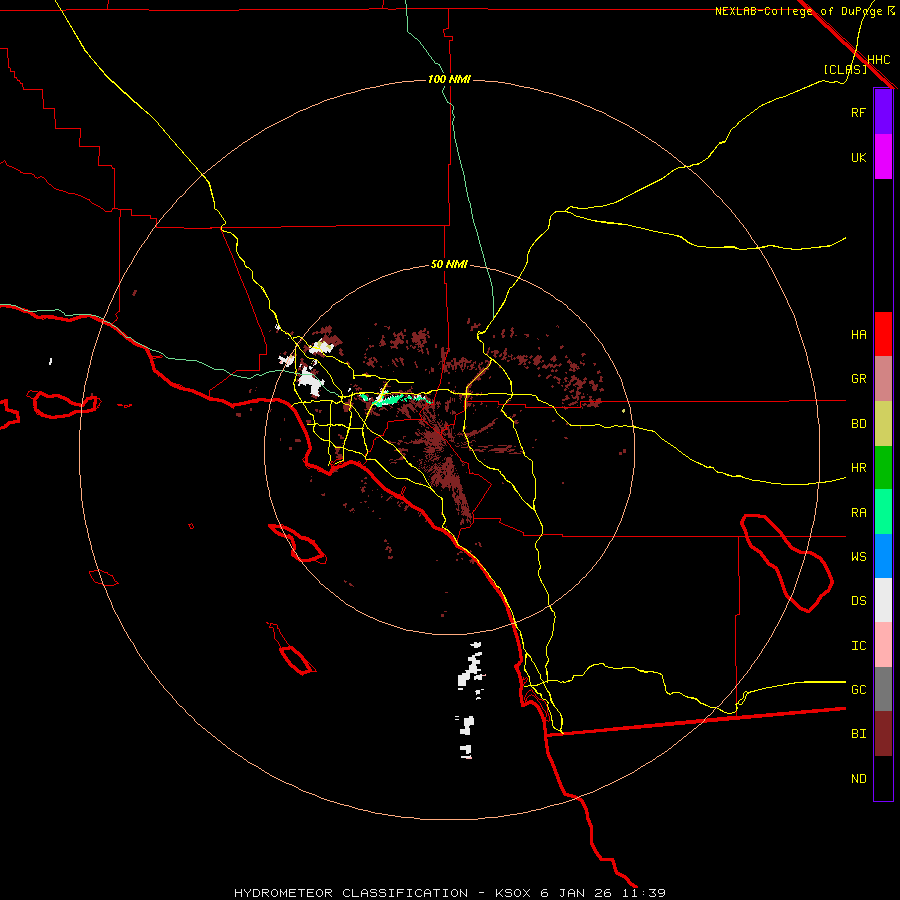Click the GR legend label

pyautogui.click(x=858, y=379)
